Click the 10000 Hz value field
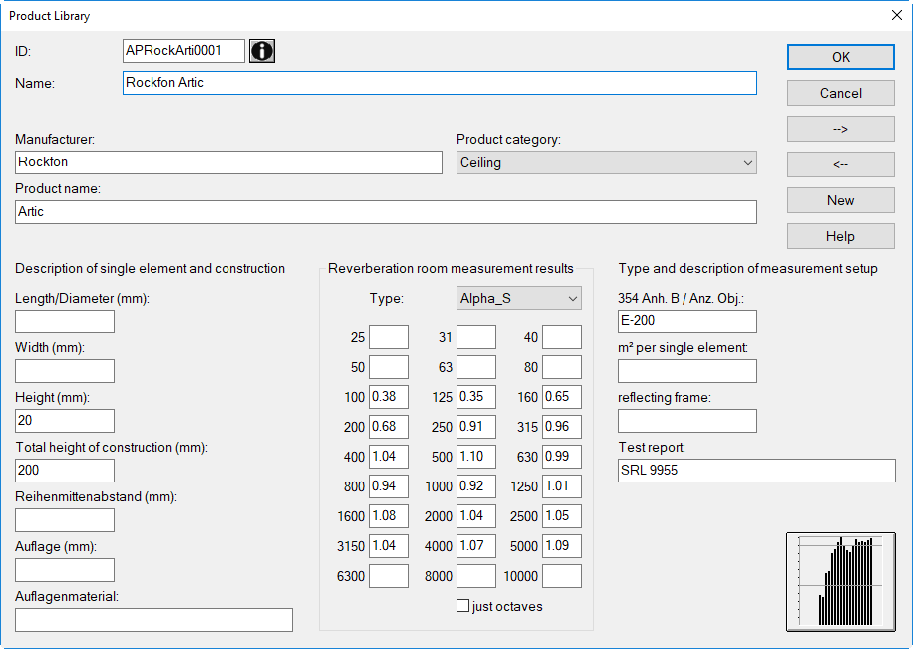913x649 pixels. click(x=562, y=576)
